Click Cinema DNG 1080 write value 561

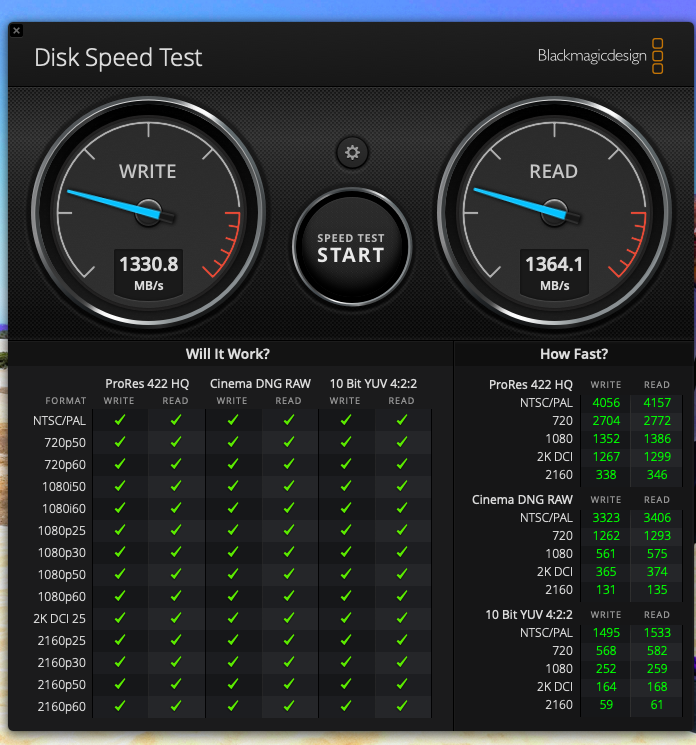[x=606, y=554]
